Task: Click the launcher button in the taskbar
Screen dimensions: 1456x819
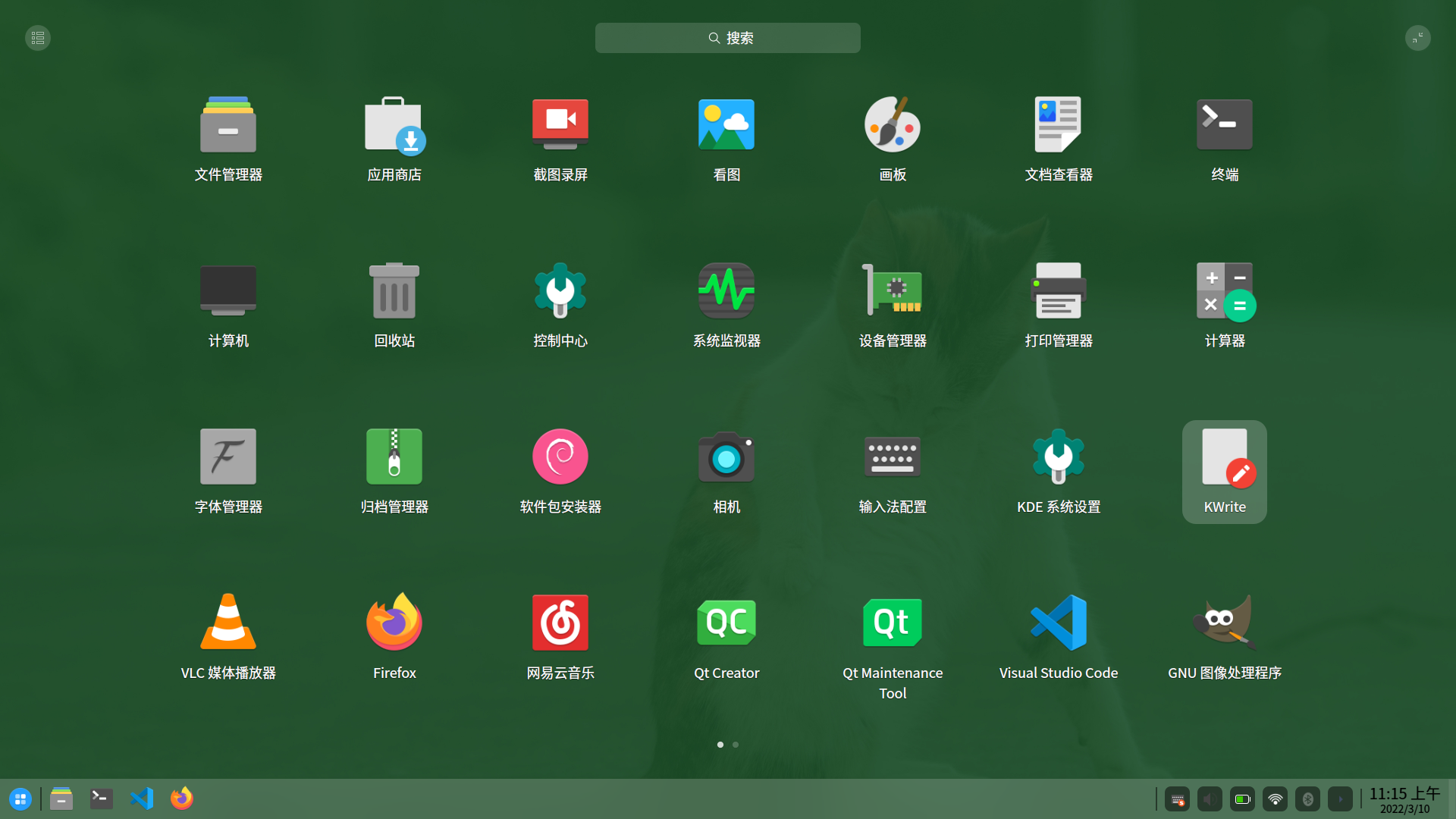Action: pyautogui.click(x=20, y=799)
